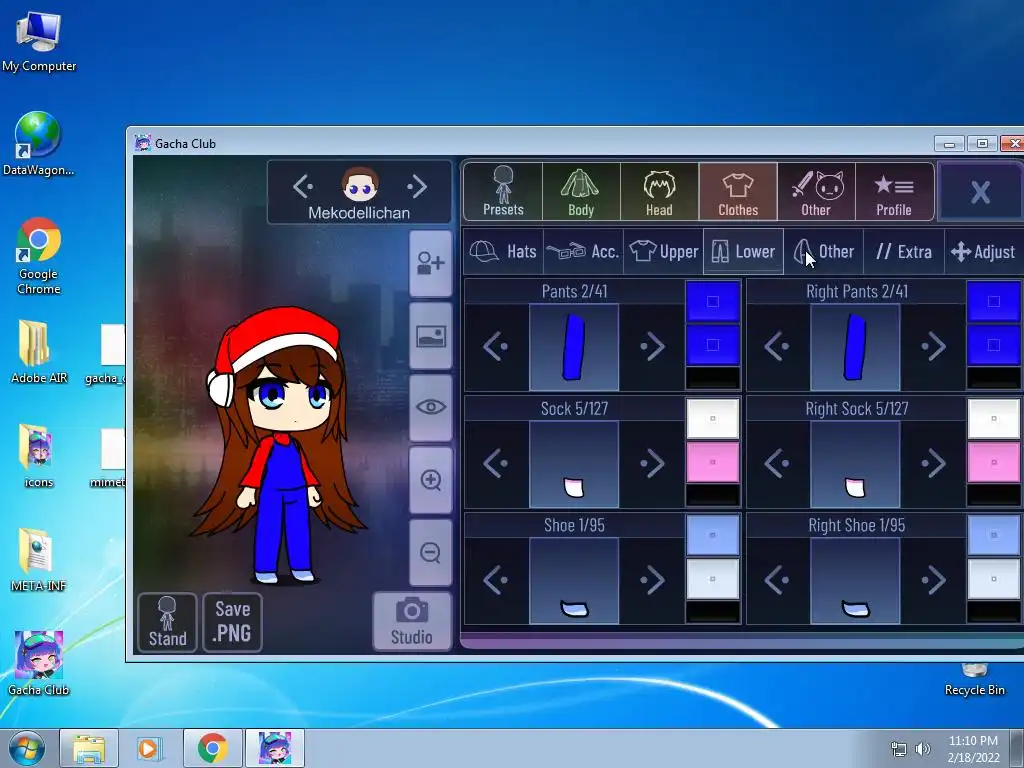This screenshot has height=768, width=1024.
Task: Open the icons folder on desktop
Action: point(39,456)
